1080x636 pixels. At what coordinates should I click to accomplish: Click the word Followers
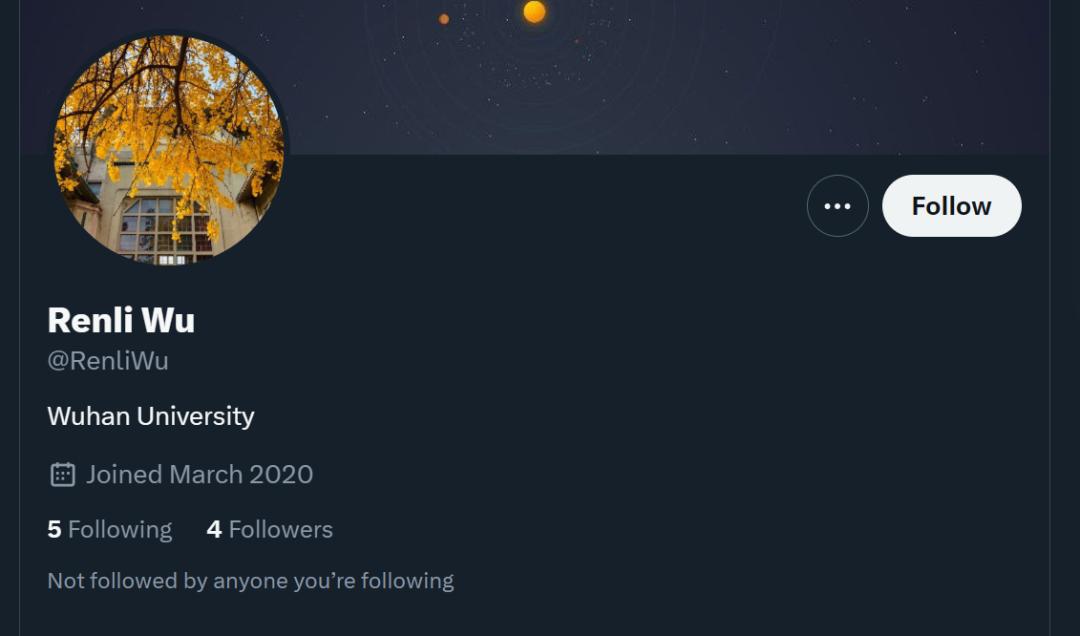click(281, 529)
